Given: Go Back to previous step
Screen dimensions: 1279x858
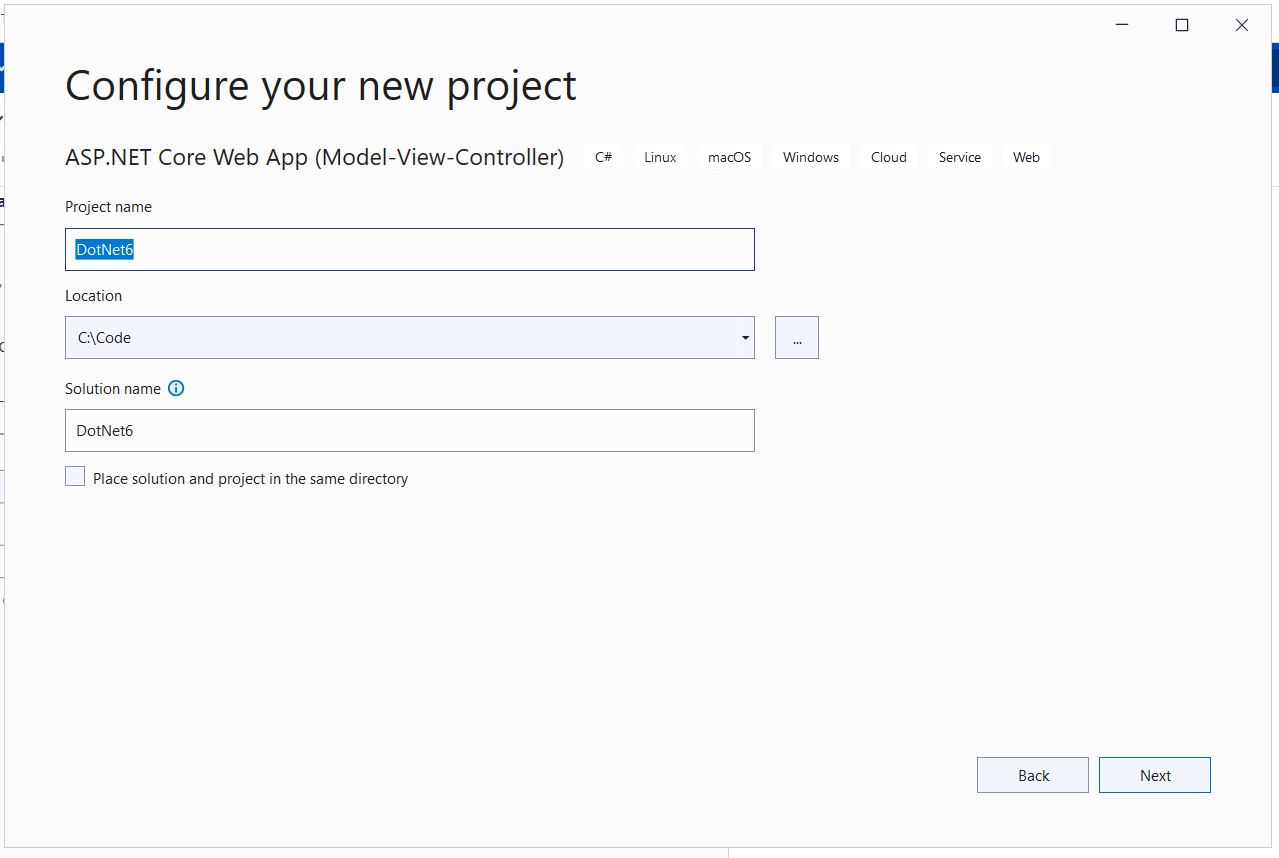Looking at the screenshot, I should (x=1033, y=775).
